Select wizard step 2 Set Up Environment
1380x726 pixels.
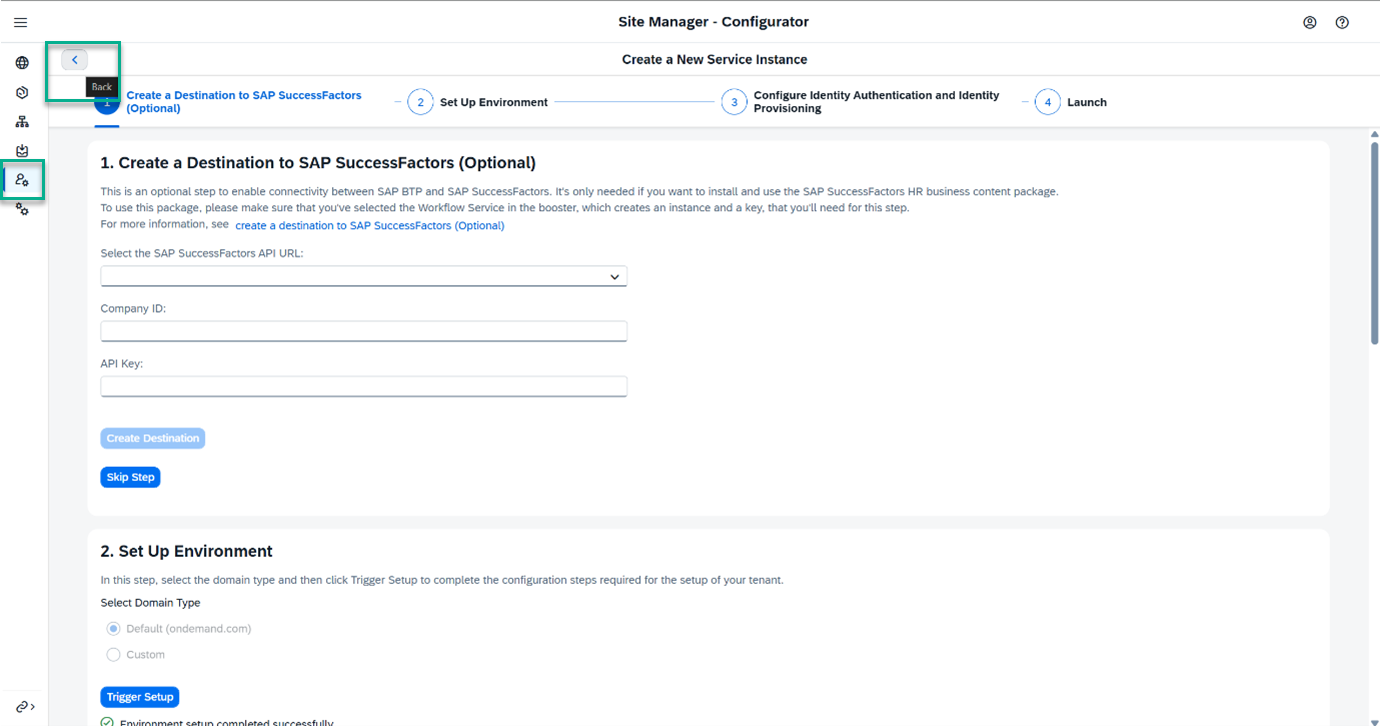pyautogui.click(x=479, y=102)
